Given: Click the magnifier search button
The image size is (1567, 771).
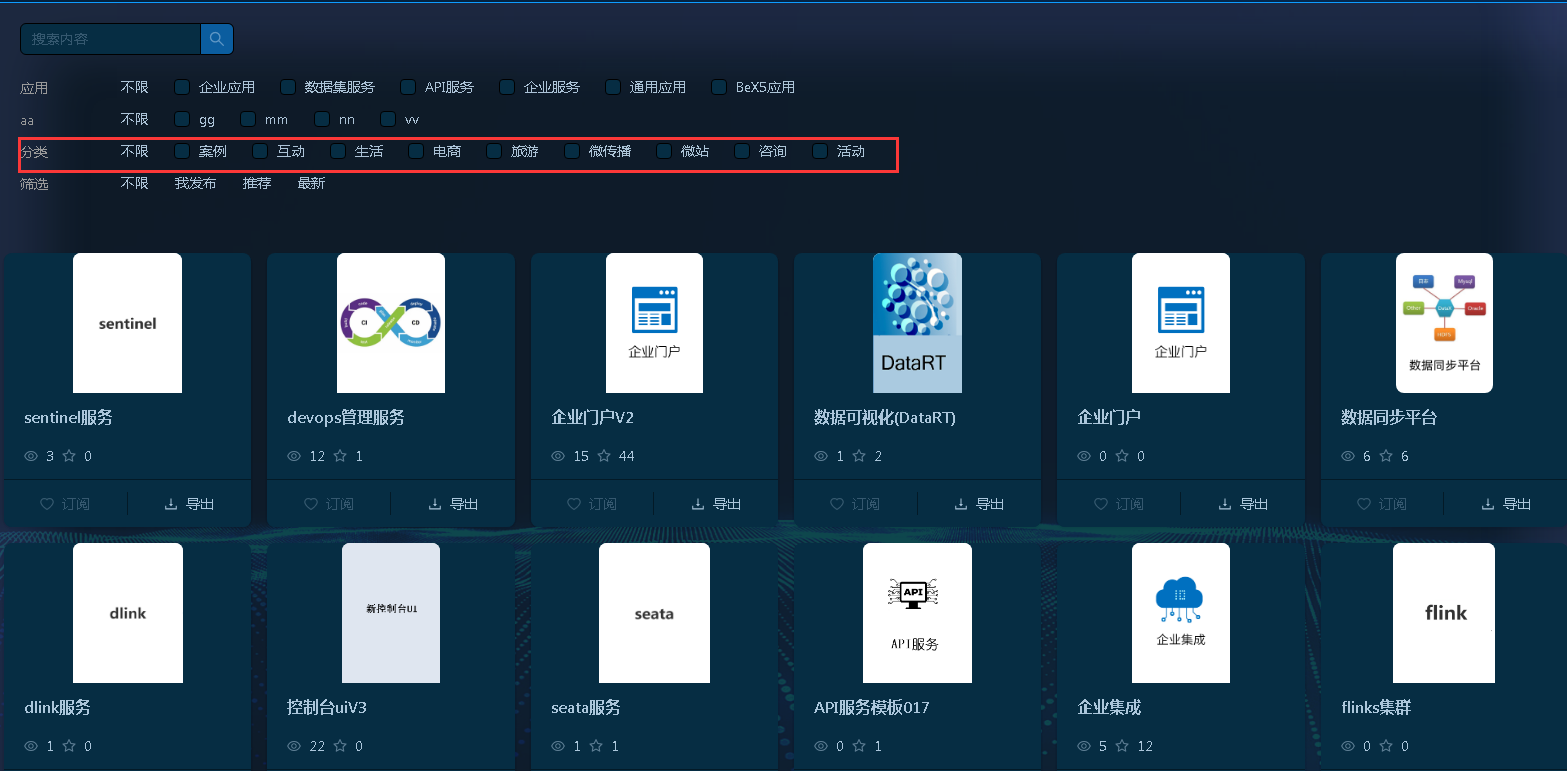Looking at the screenshot, I should coord(217,39).
